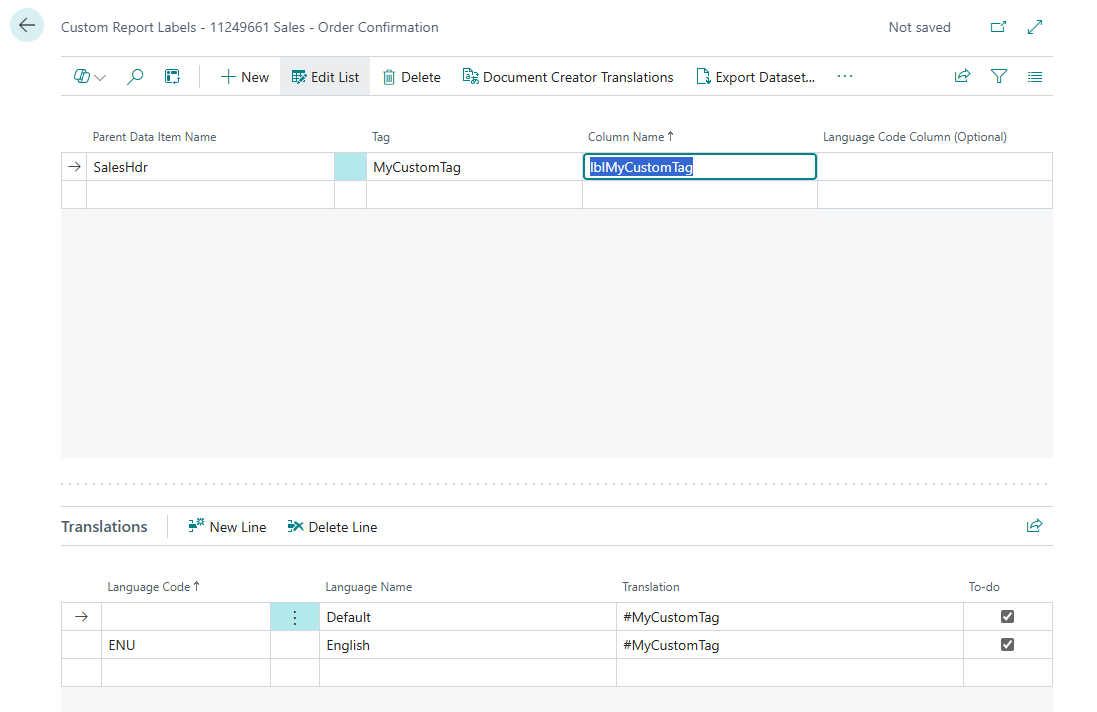Edit the lblMyCustomTag column name field
Viewport: 1097px width, 712px height.
[700, 167]
